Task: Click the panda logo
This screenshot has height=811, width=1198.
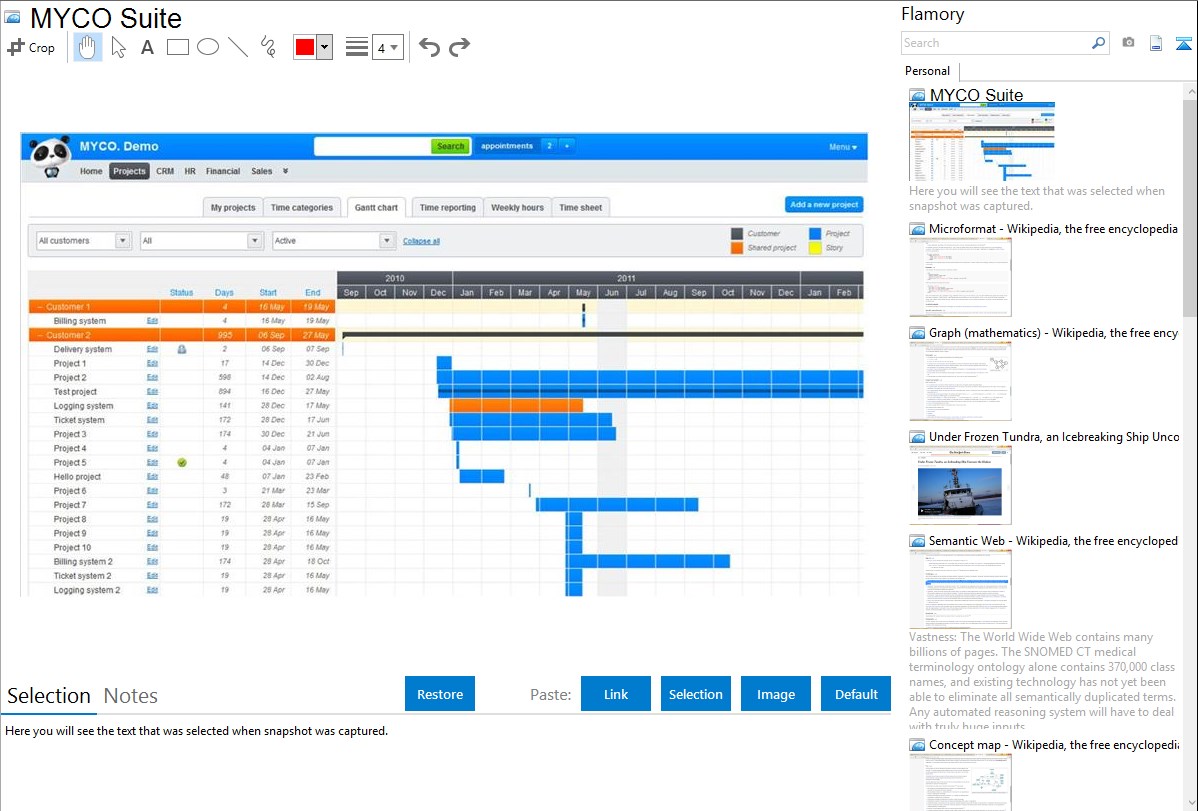Action: click(50, 157)
